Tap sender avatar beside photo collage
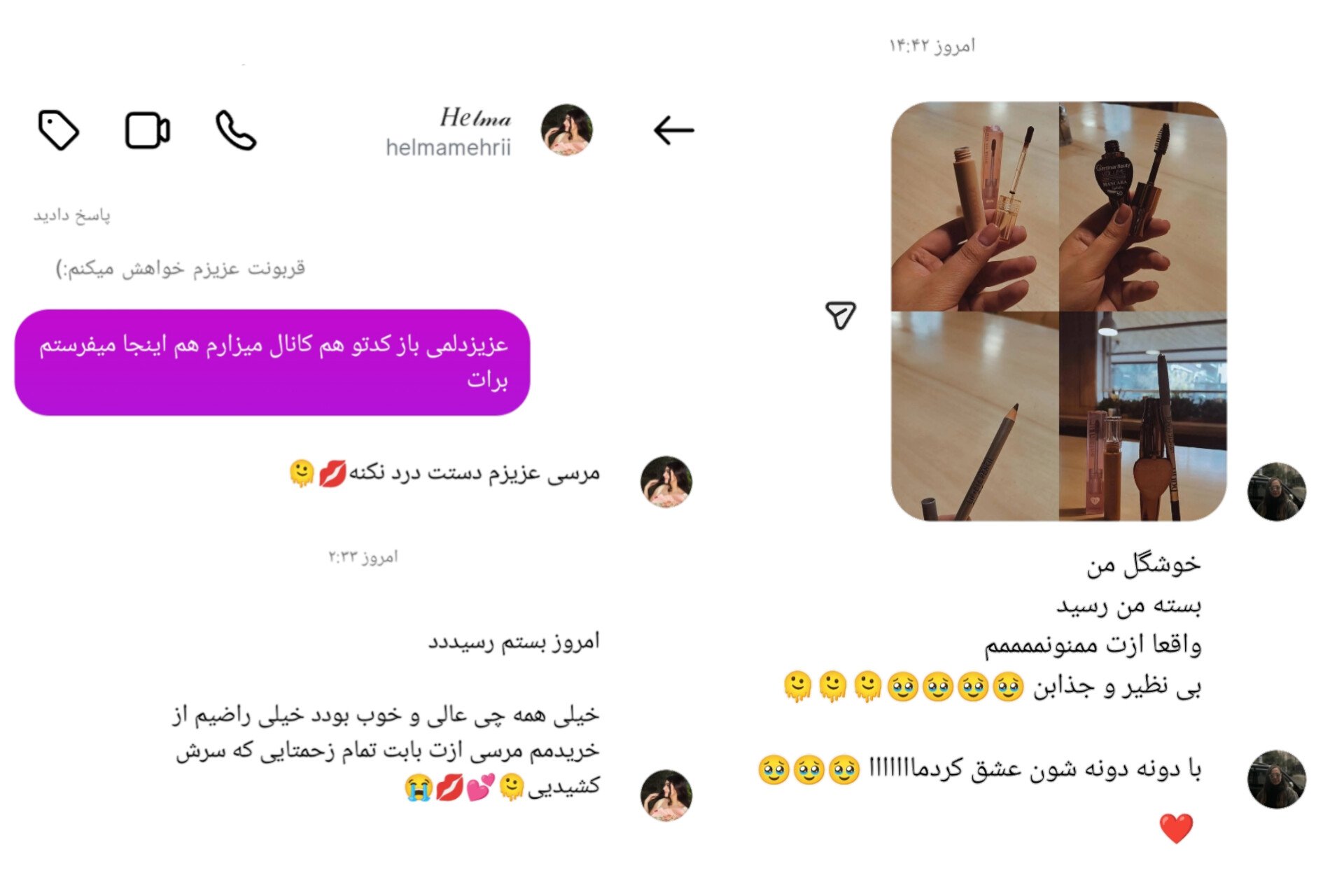This screenshot has width=1344, height=896. [x=1277, y=491]
